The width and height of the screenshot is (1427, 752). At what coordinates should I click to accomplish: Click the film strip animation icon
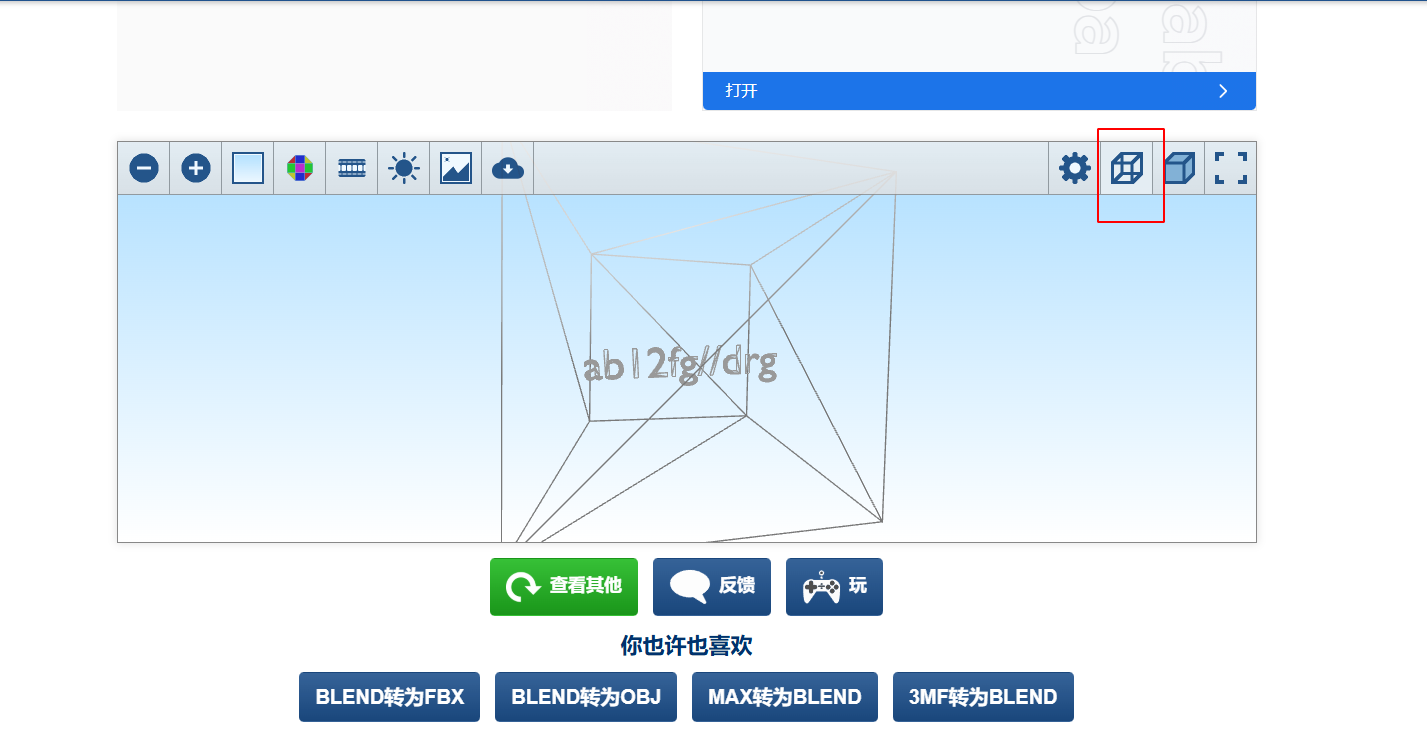[x=352, y=168]
